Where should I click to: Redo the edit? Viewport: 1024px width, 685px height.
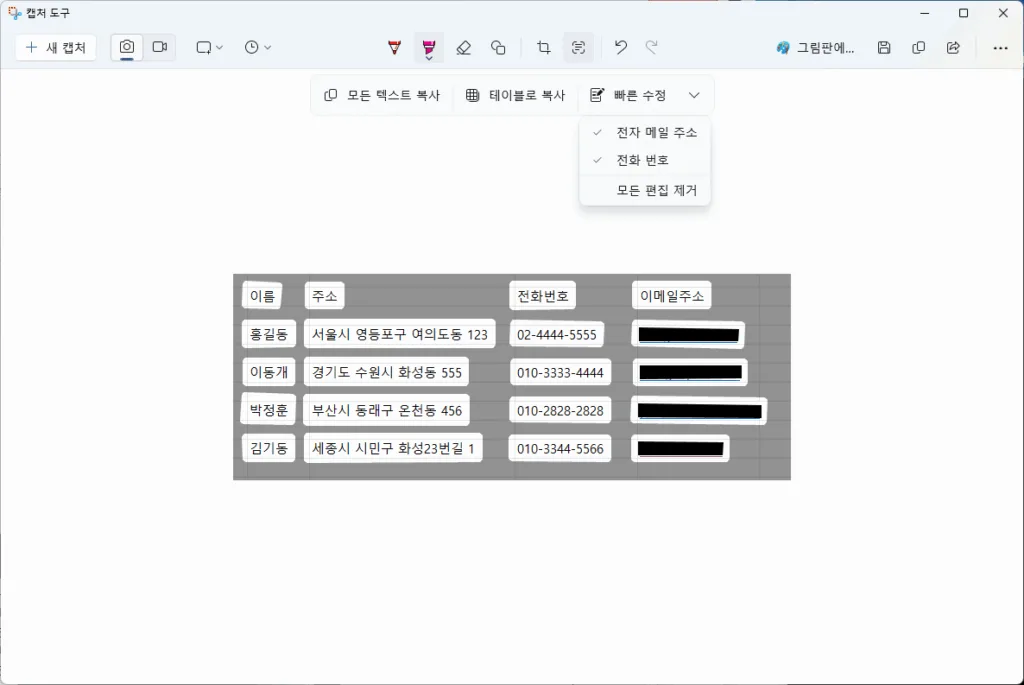point(652,47)
